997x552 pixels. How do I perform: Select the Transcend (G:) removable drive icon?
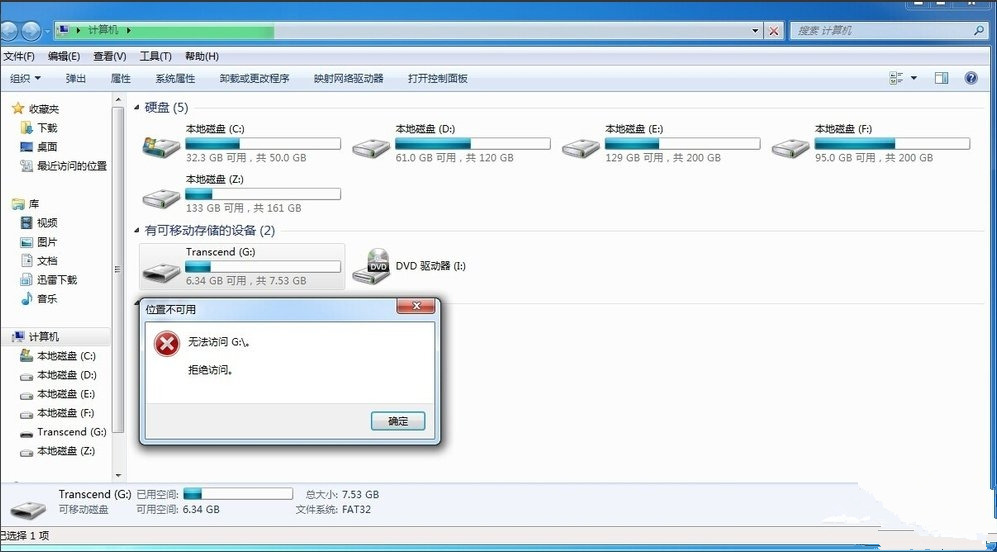(x=161, y=271)
